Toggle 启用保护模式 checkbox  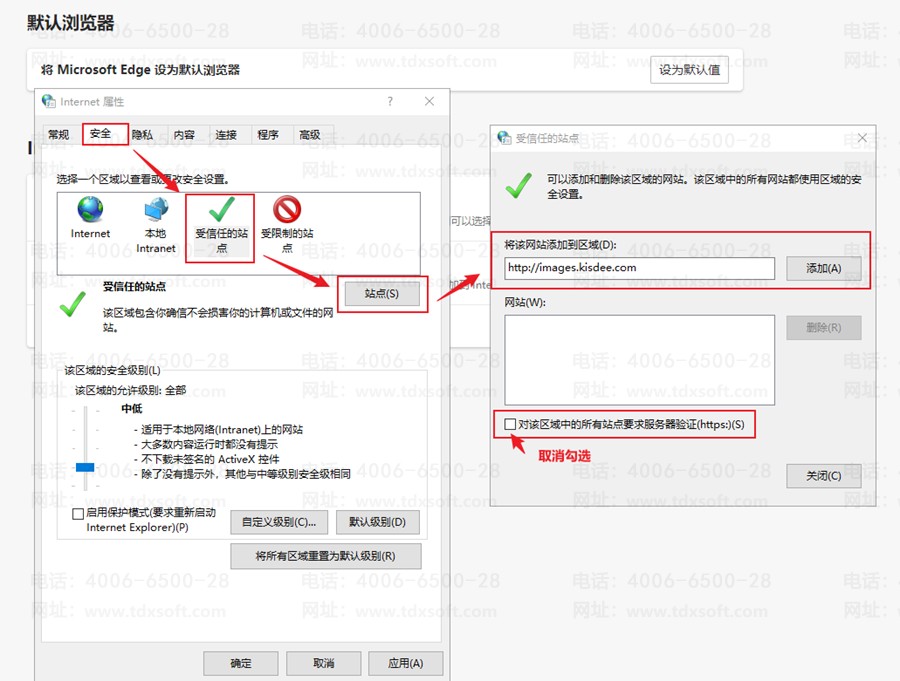click(x=78, y=513)
